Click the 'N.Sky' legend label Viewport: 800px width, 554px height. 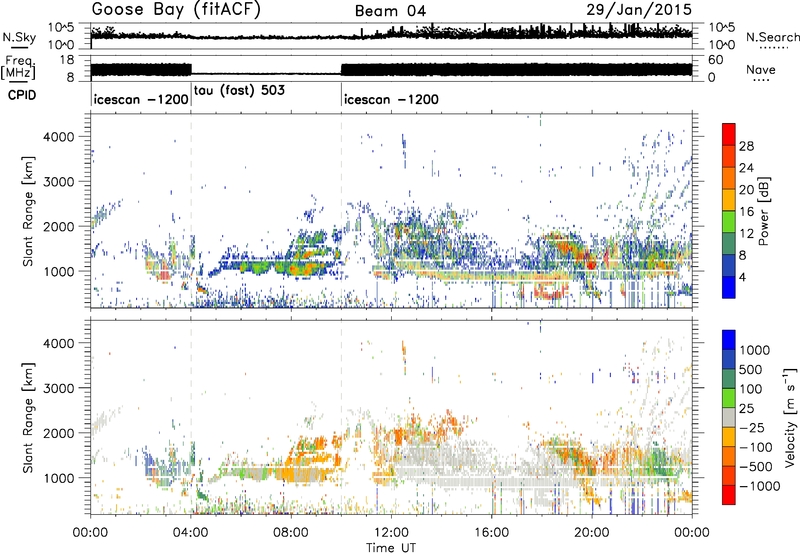click(x=19, y=37)
